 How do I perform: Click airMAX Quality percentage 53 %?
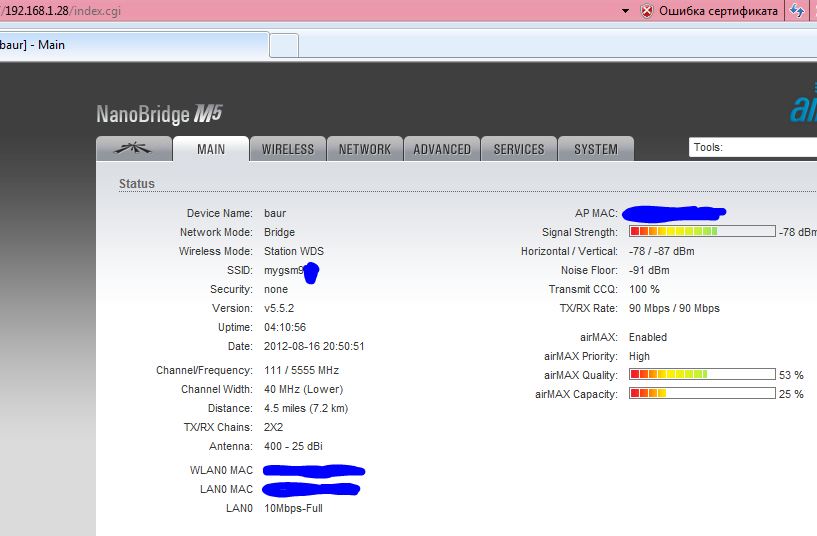pyautogui.click(x=791, y=375)
